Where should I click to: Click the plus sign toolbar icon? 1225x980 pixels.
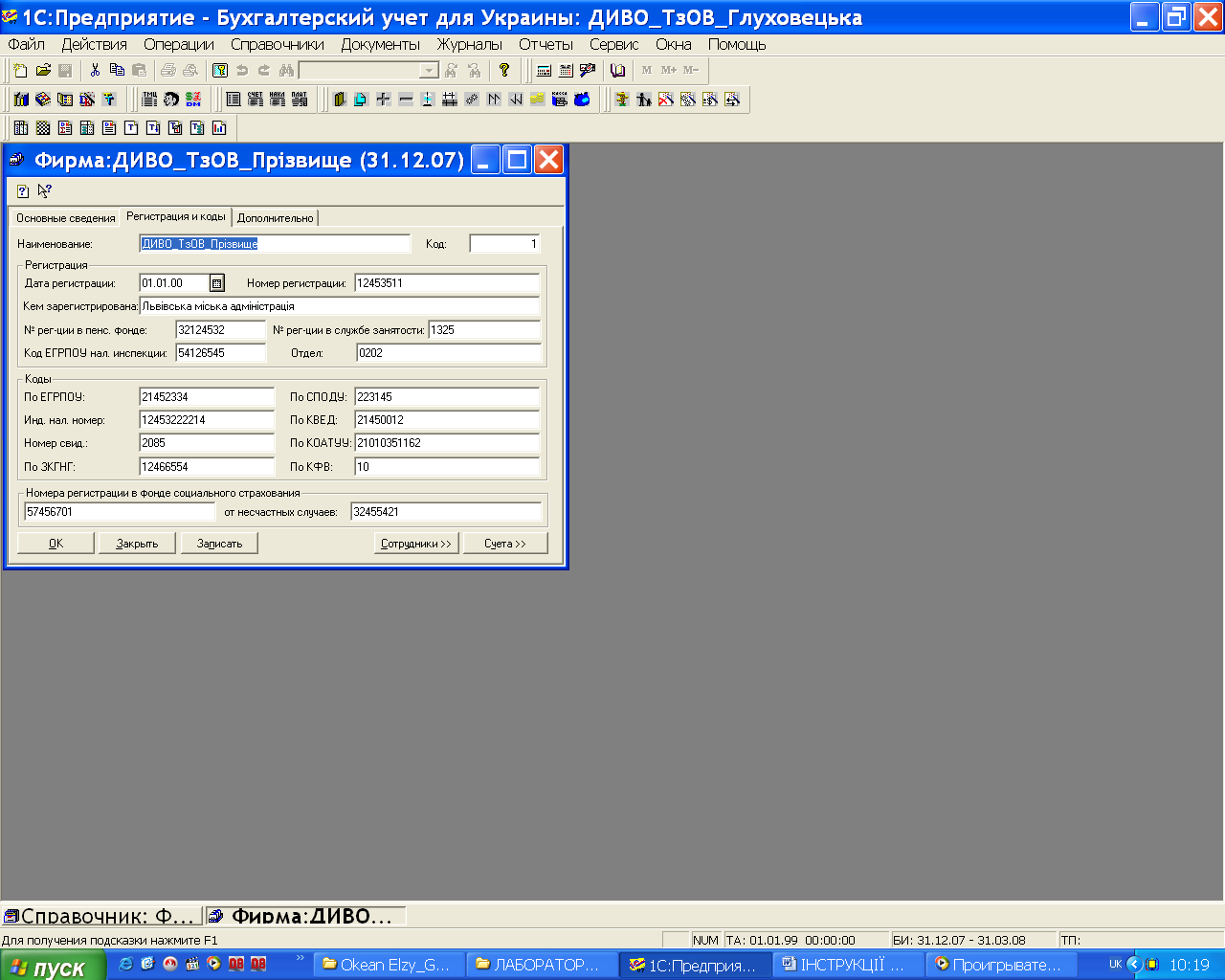click(383, 99)
